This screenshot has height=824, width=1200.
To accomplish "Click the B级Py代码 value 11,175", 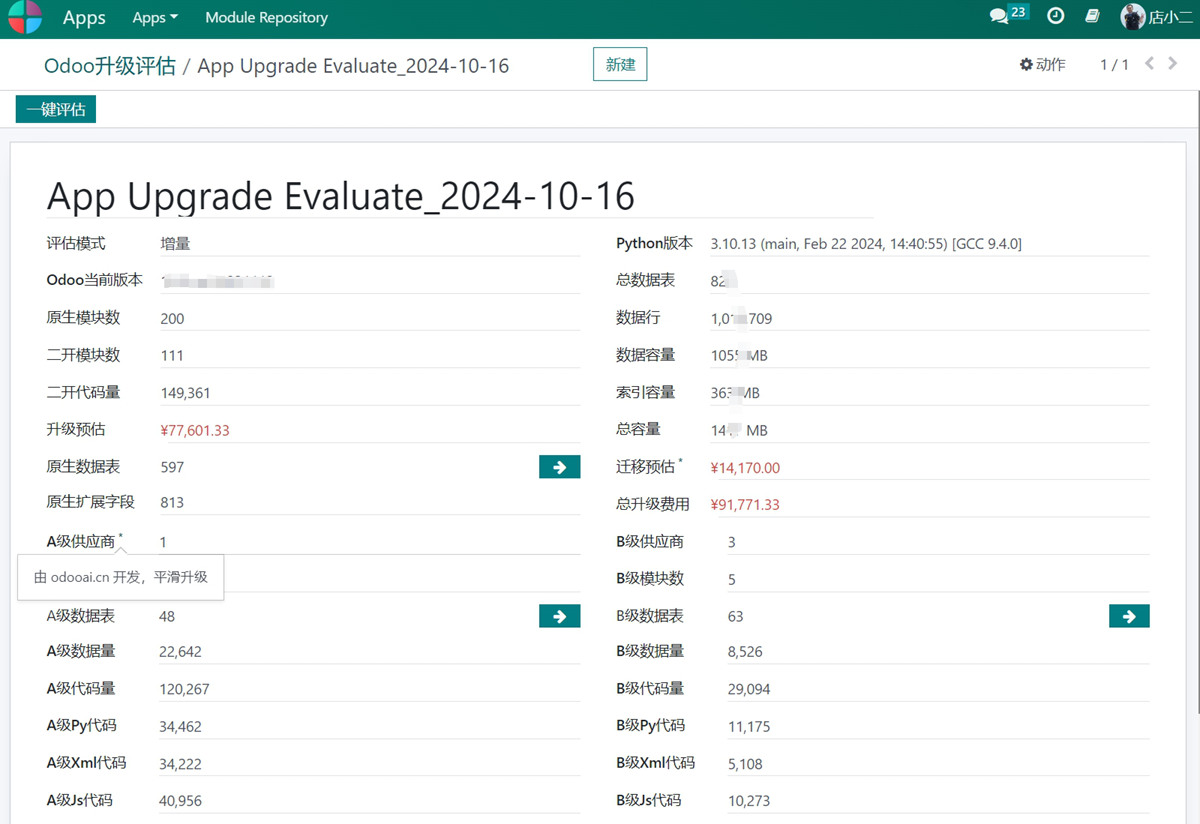I will (749, 727).
